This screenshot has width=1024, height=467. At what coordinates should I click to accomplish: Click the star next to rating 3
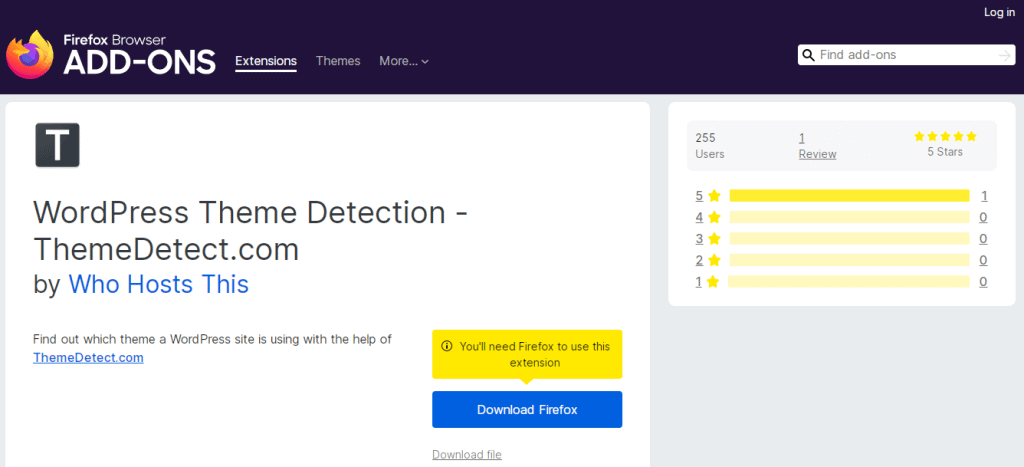(714, 238)
